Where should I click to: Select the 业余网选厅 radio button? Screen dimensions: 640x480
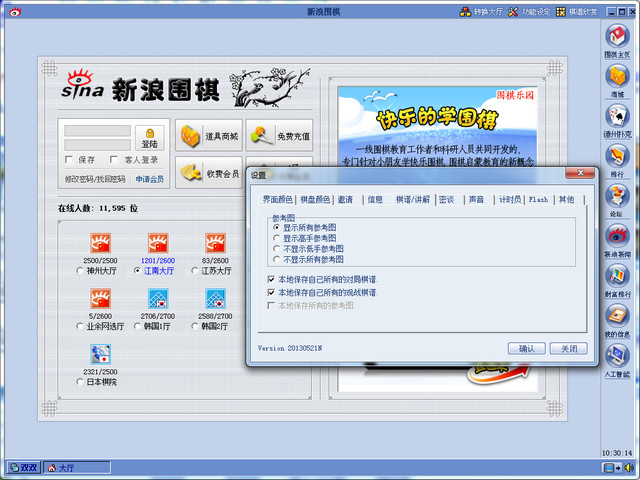(x=80, y=326)
